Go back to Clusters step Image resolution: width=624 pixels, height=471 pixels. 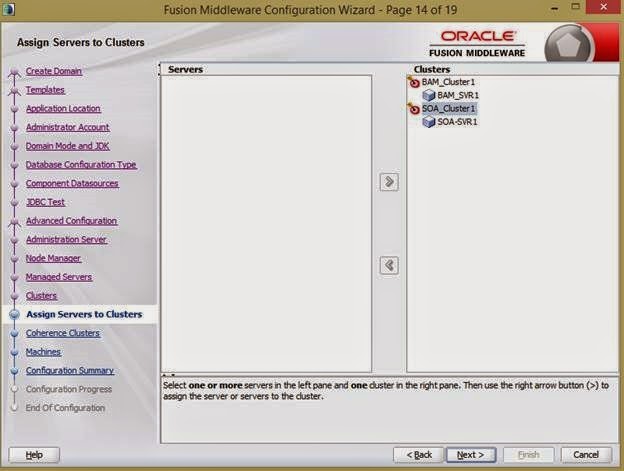41,295
